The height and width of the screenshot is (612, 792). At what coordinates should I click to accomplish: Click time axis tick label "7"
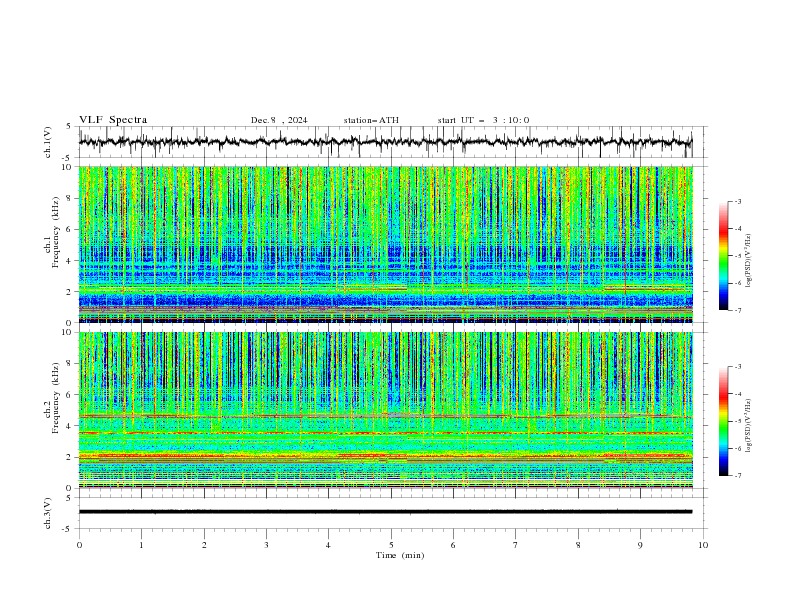516,545
